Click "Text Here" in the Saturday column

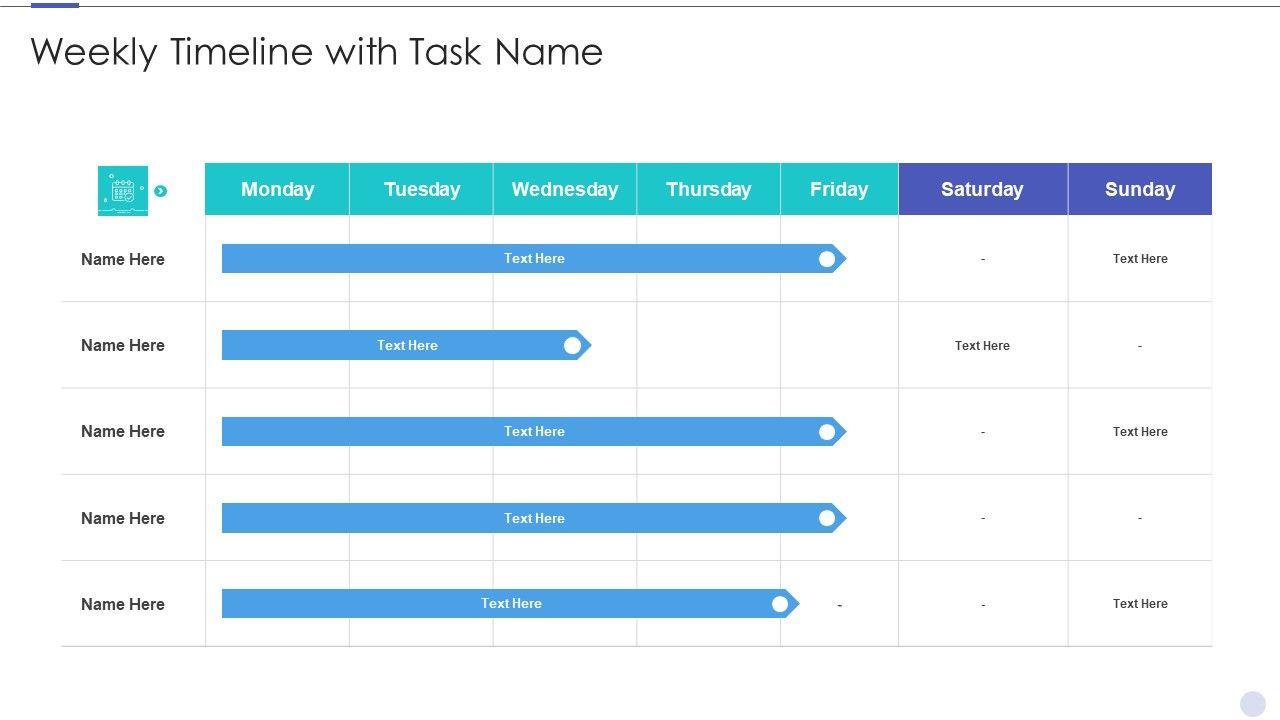click(x=982, y=346)
